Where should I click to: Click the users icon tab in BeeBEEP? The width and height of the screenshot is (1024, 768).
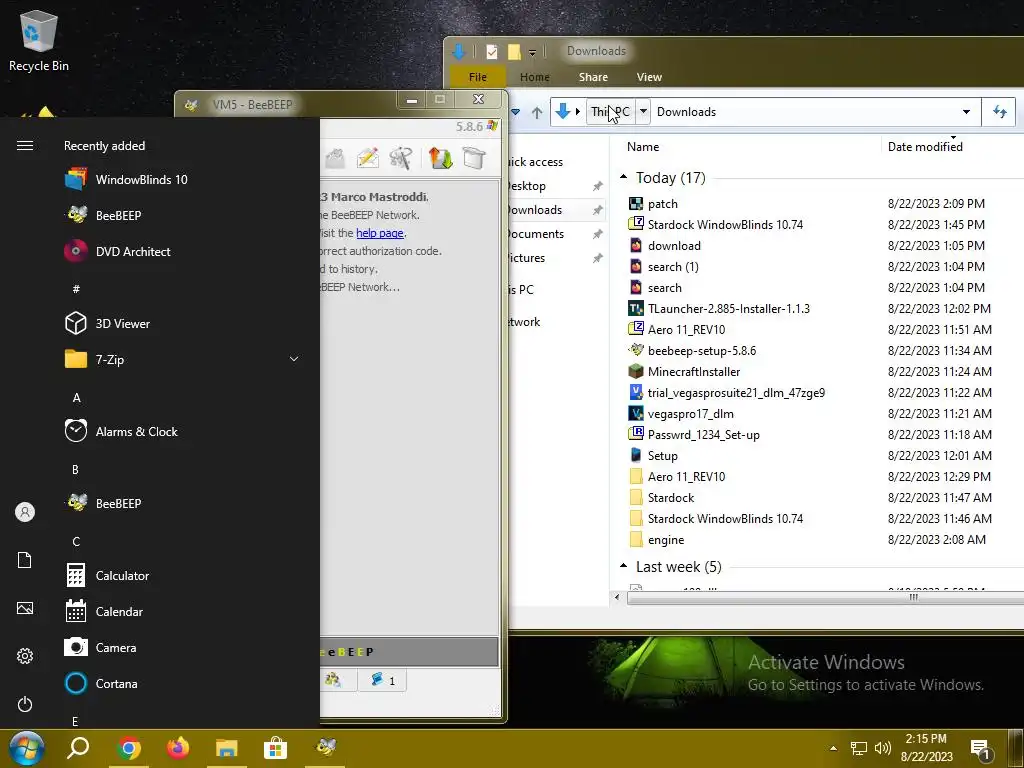(x=333, y=680)
